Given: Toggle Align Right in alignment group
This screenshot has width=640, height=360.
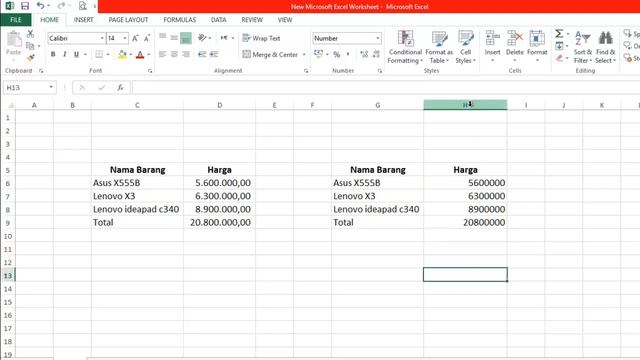Looking at the screenshot, I should click(x=186, y=54).
